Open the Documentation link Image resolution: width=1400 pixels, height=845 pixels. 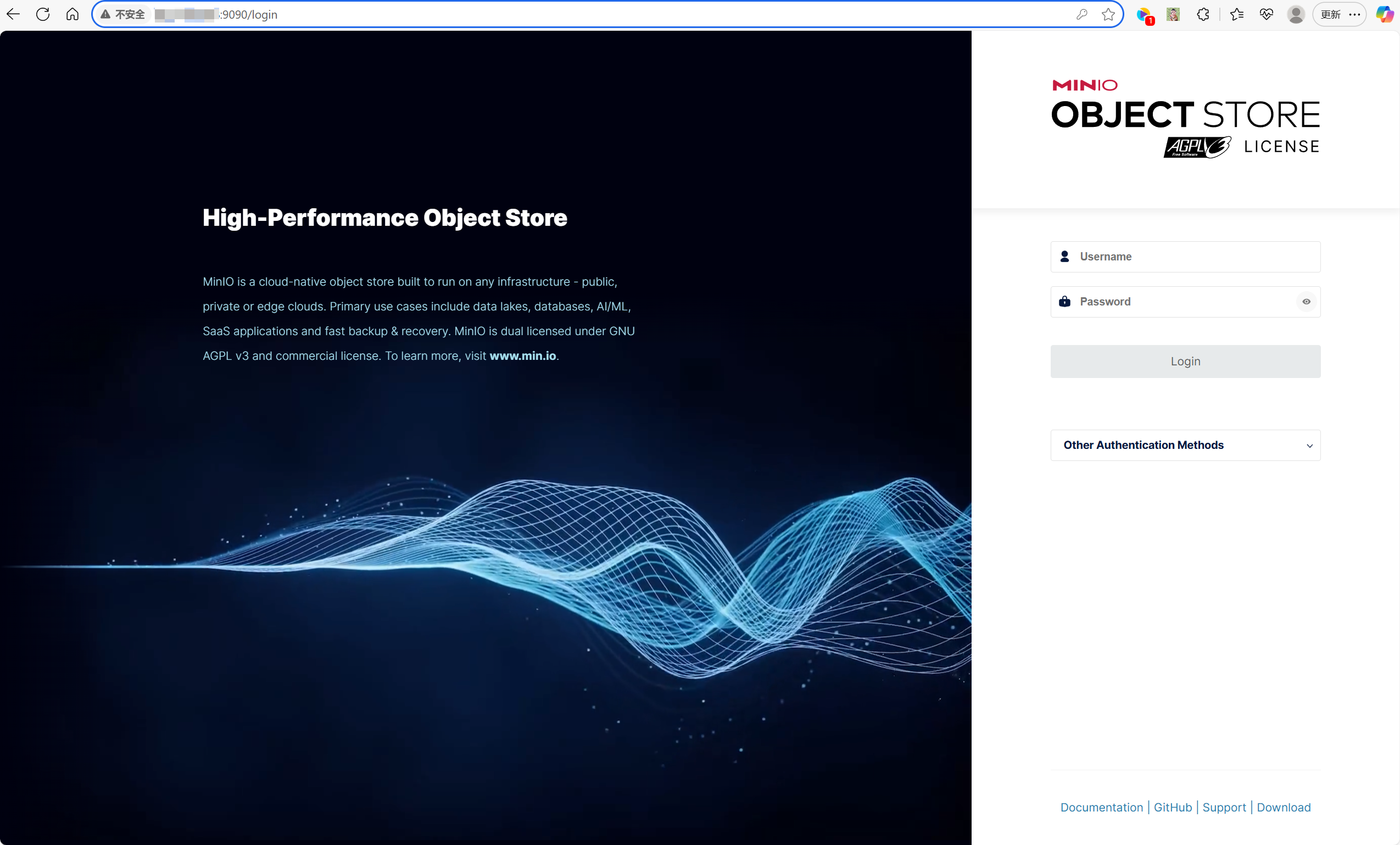[1101, 807]
